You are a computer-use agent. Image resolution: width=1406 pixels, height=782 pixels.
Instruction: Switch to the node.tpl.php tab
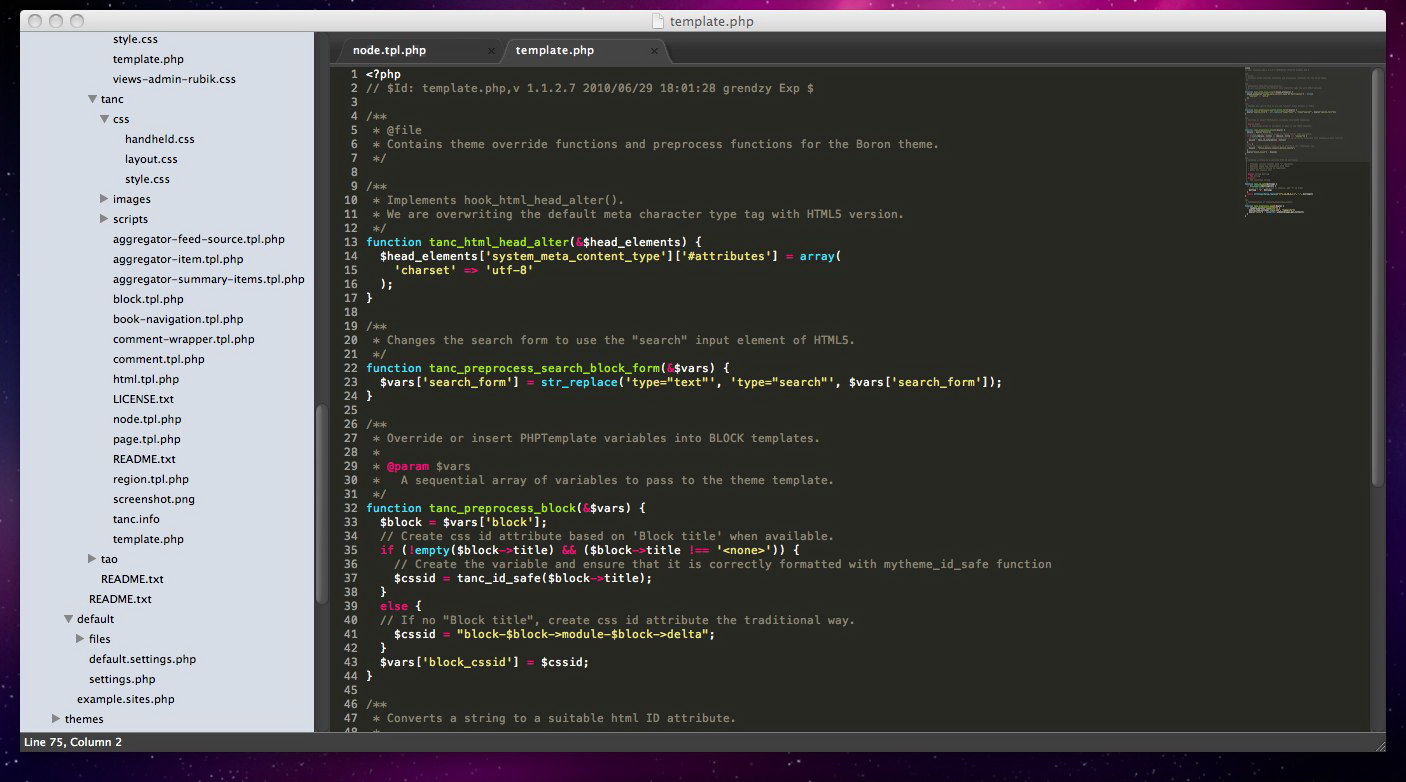click(x=389, y=50)
